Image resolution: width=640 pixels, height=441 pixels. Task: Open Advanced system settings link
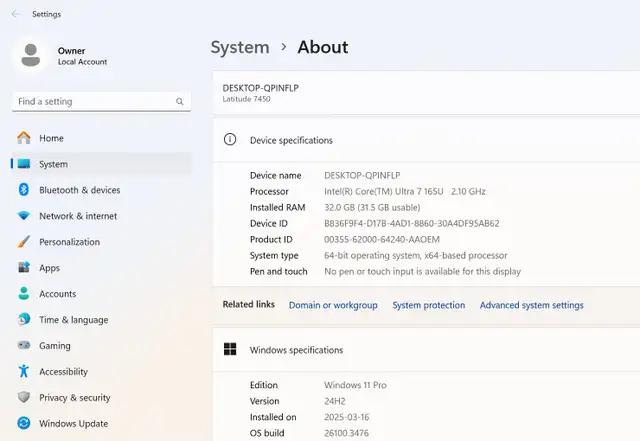531,305
